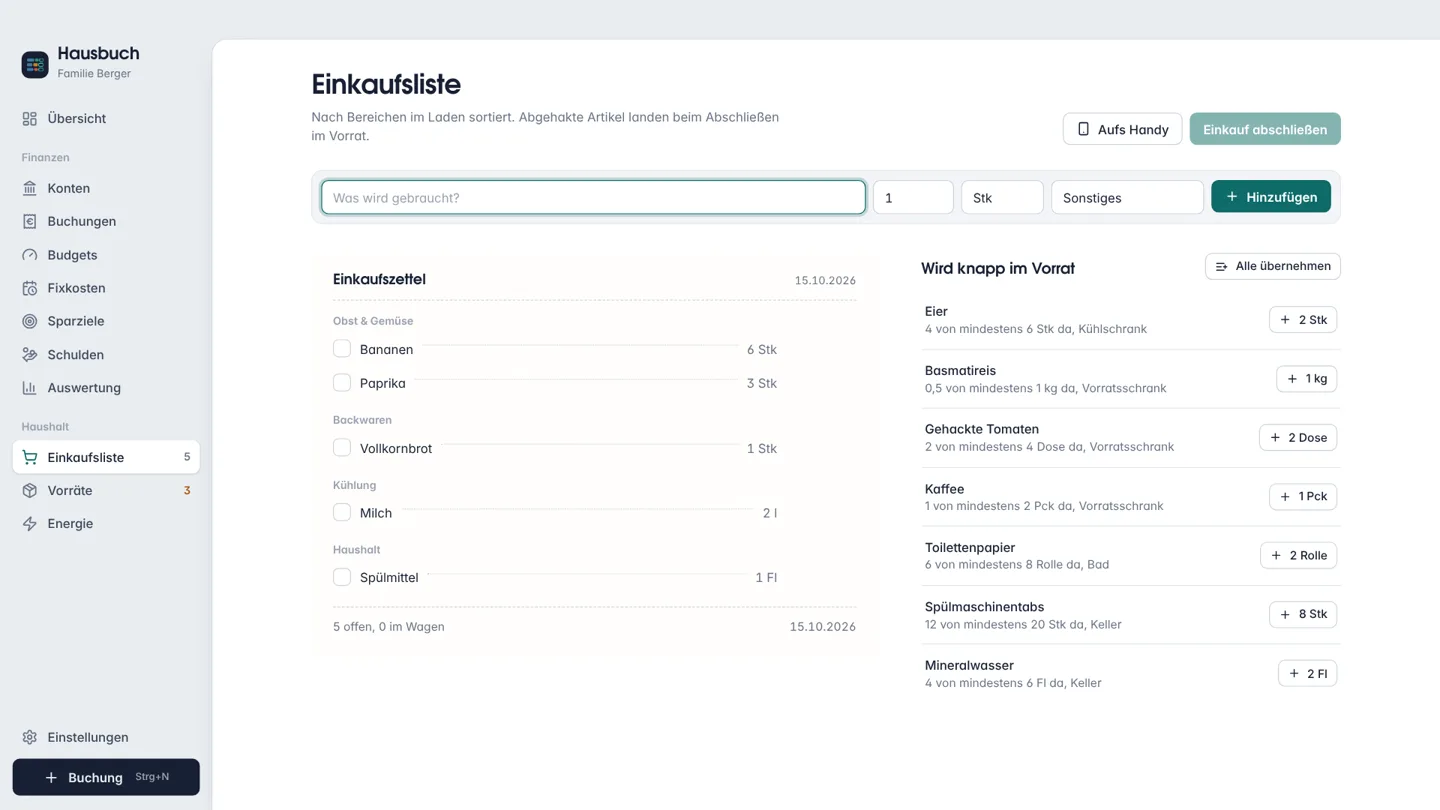Check off Bananen

pos(342,349)
